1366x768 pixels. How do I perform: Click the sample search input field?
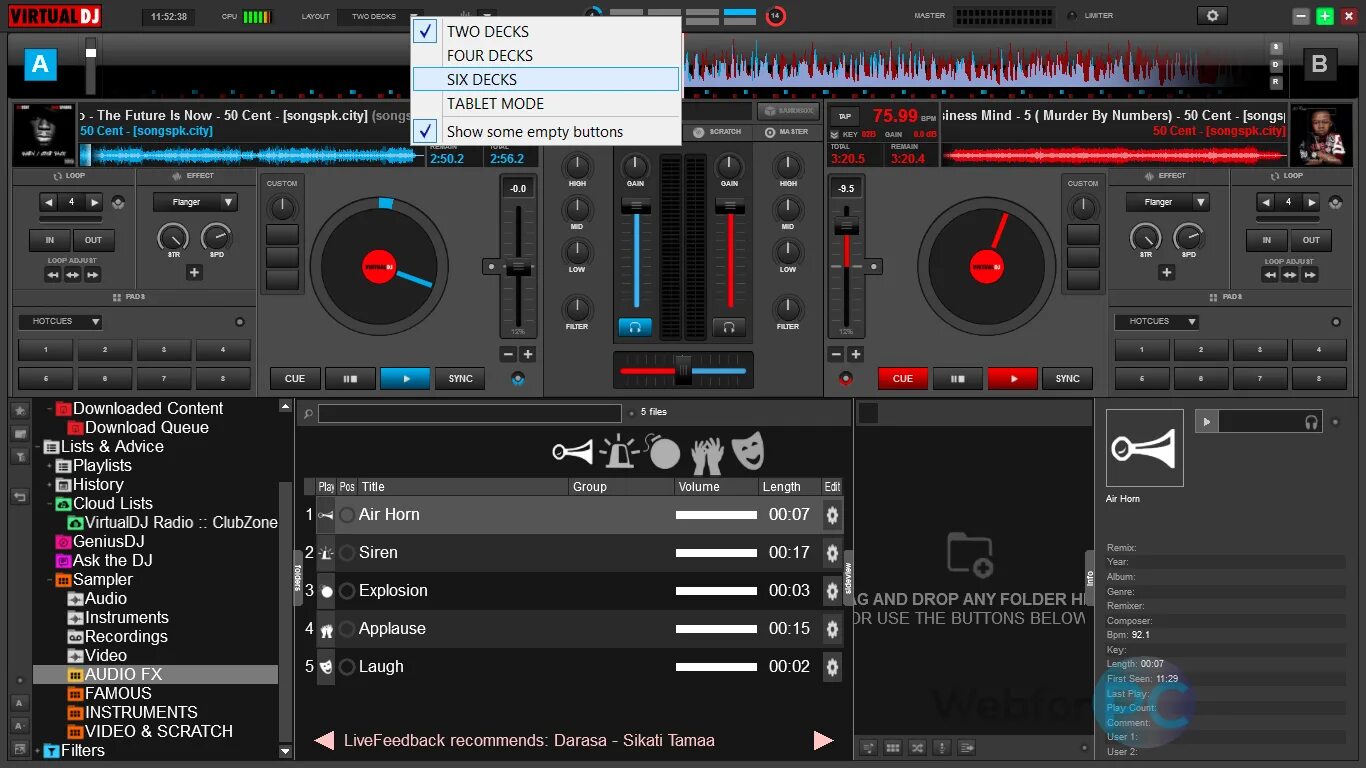pyautogui.click(x=469, y=413)
